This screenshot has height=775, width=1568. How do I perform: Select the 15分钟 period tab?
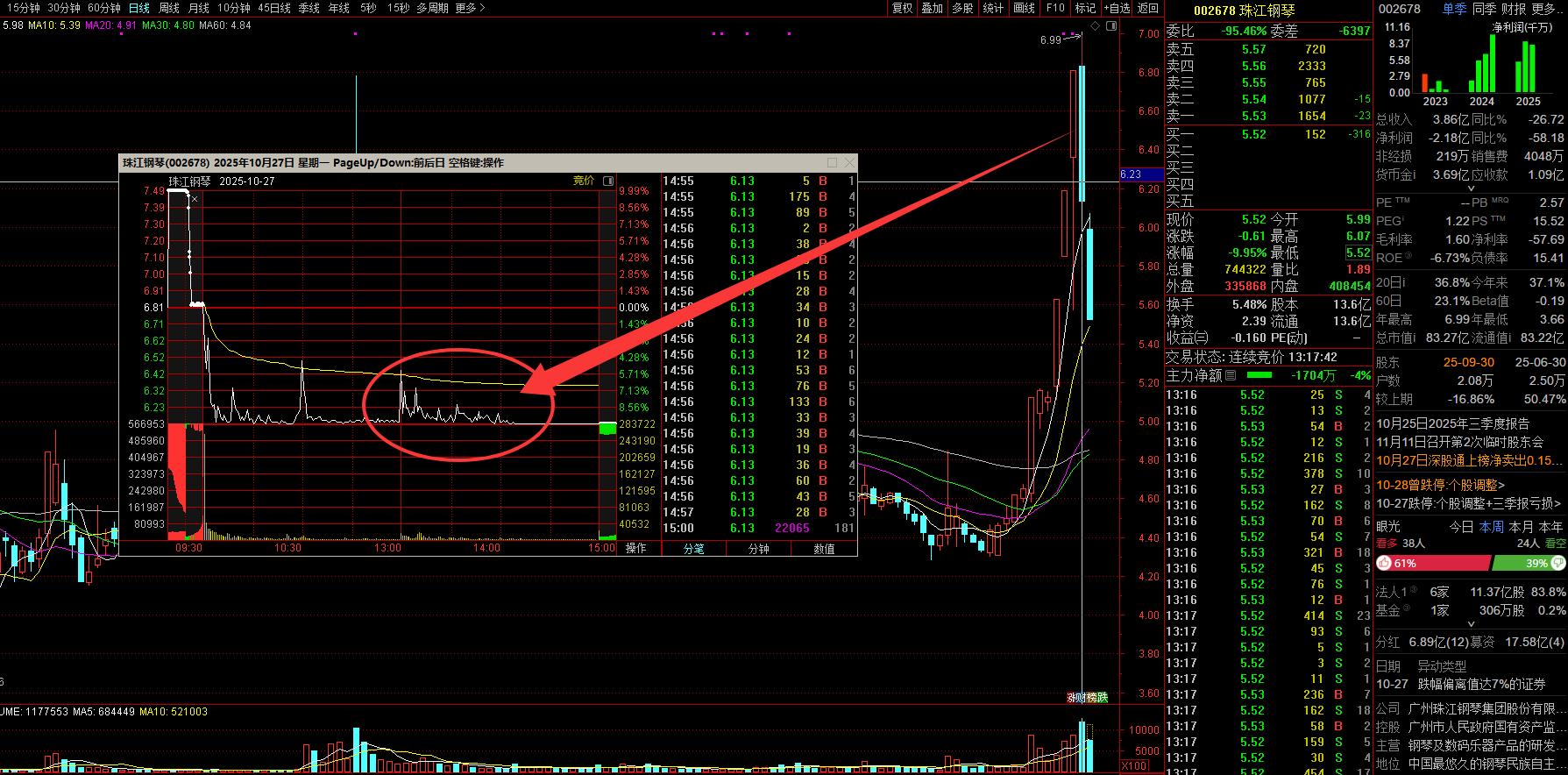pos(24,8)
